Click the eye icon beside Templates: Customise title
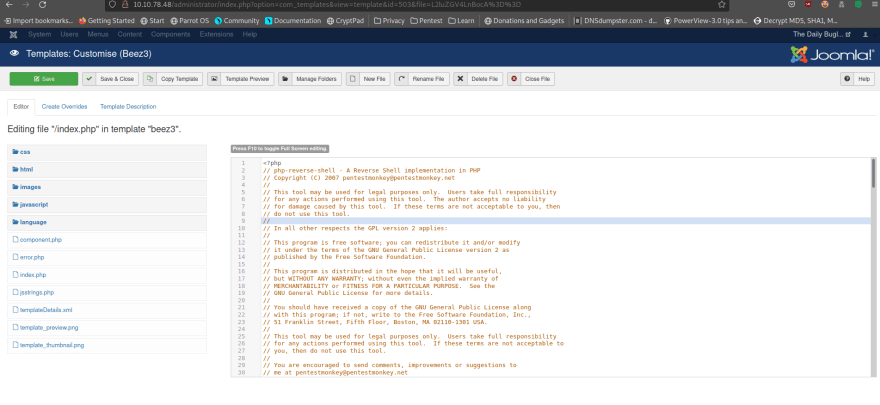 pos(15,54)
